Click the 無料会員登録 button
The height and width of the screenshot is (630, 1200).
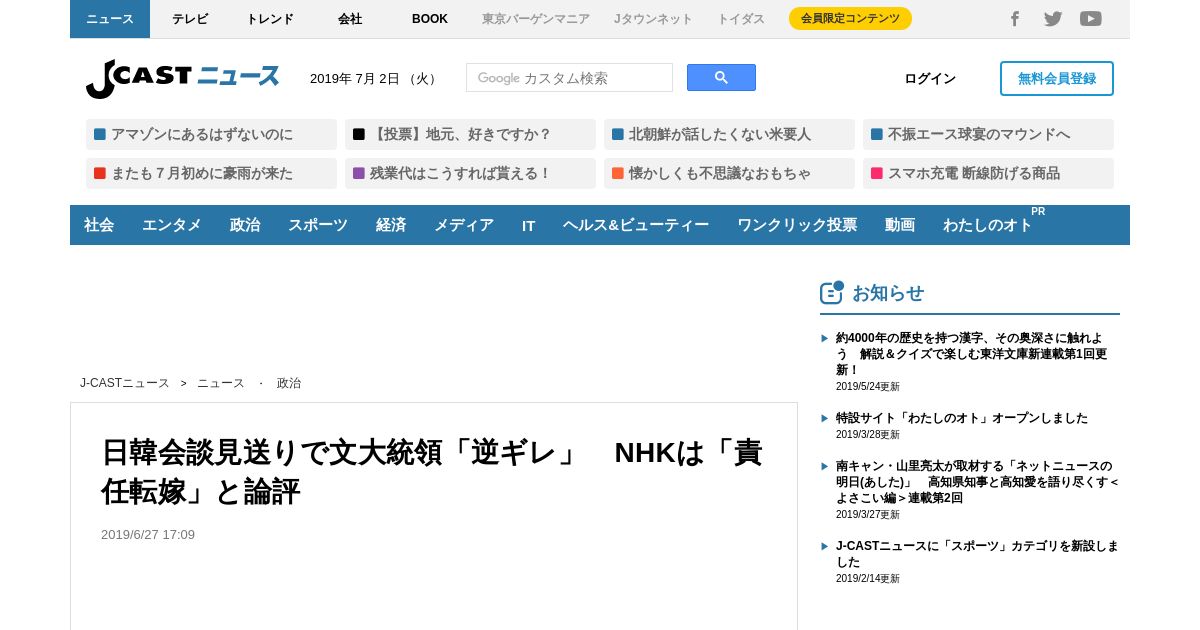point(1057,78)
